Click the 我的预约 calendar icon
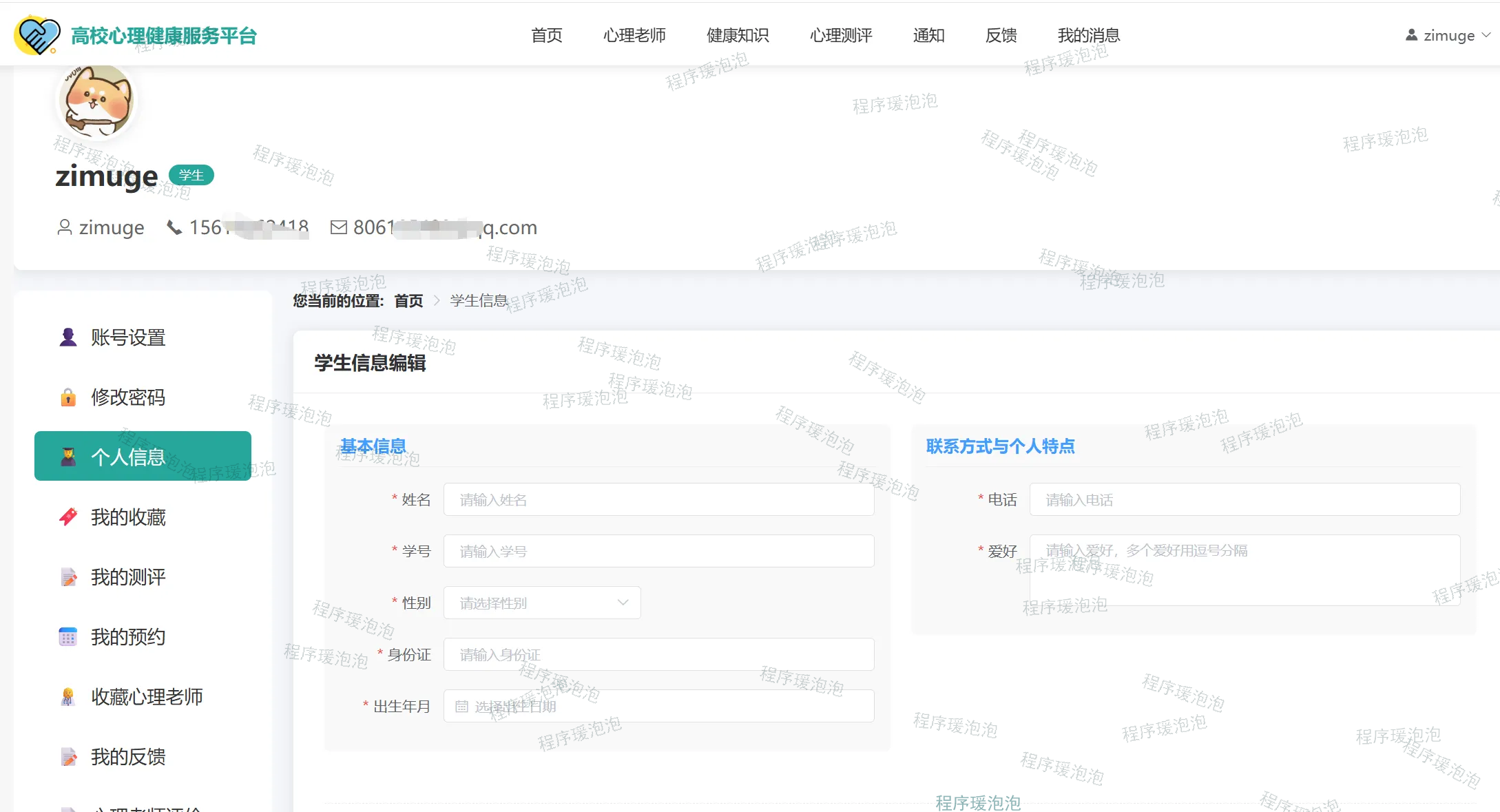The width and height of the screenshot is (1500, 812). [68, 637]
